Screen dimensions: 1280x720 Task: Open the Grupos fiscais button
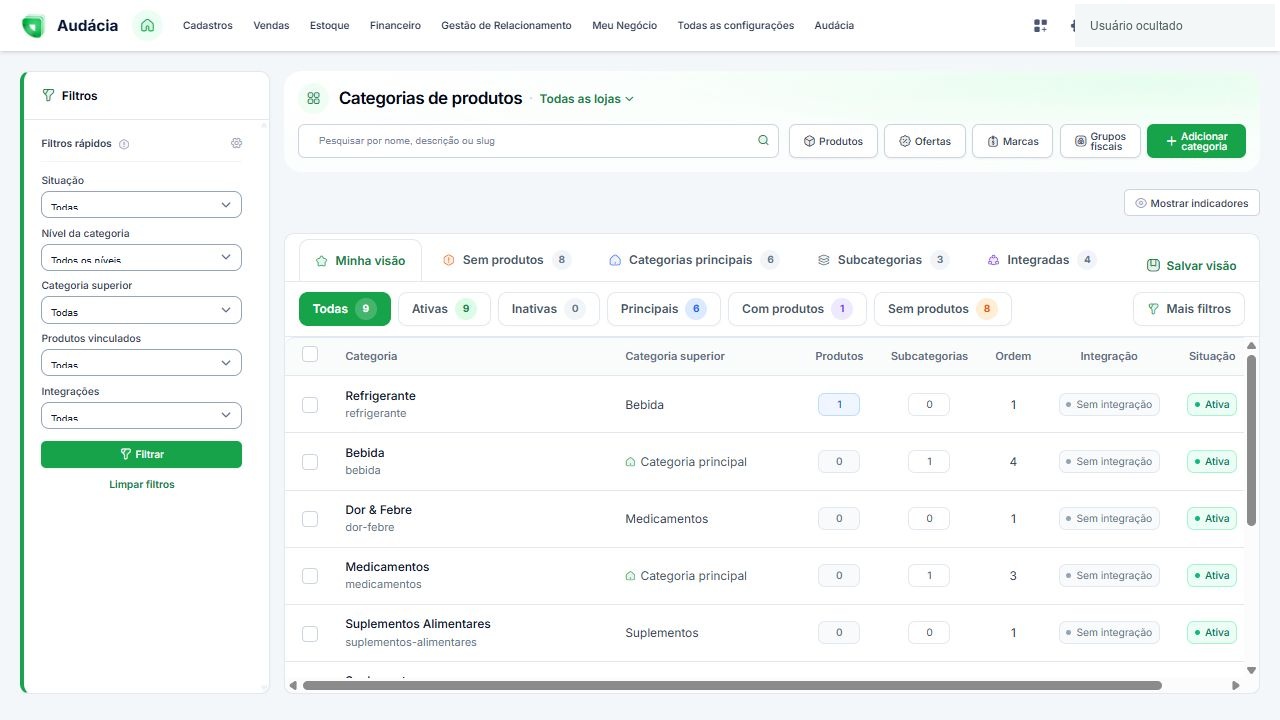click(1100, 141)
